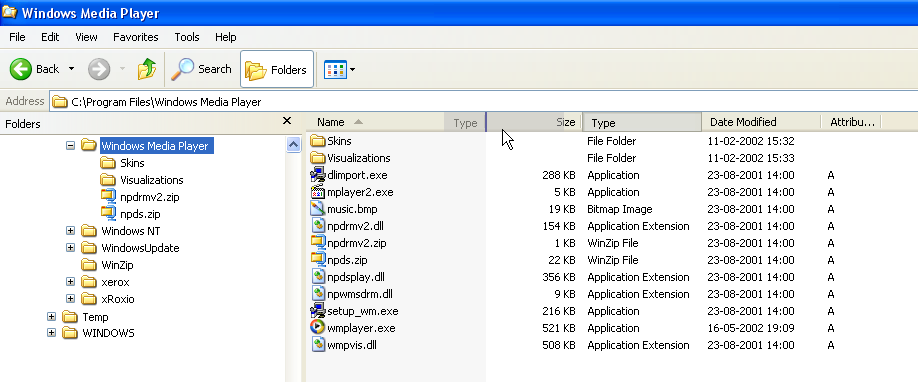
Task: Expand the WINDOWS tree node
Action: 52,333
